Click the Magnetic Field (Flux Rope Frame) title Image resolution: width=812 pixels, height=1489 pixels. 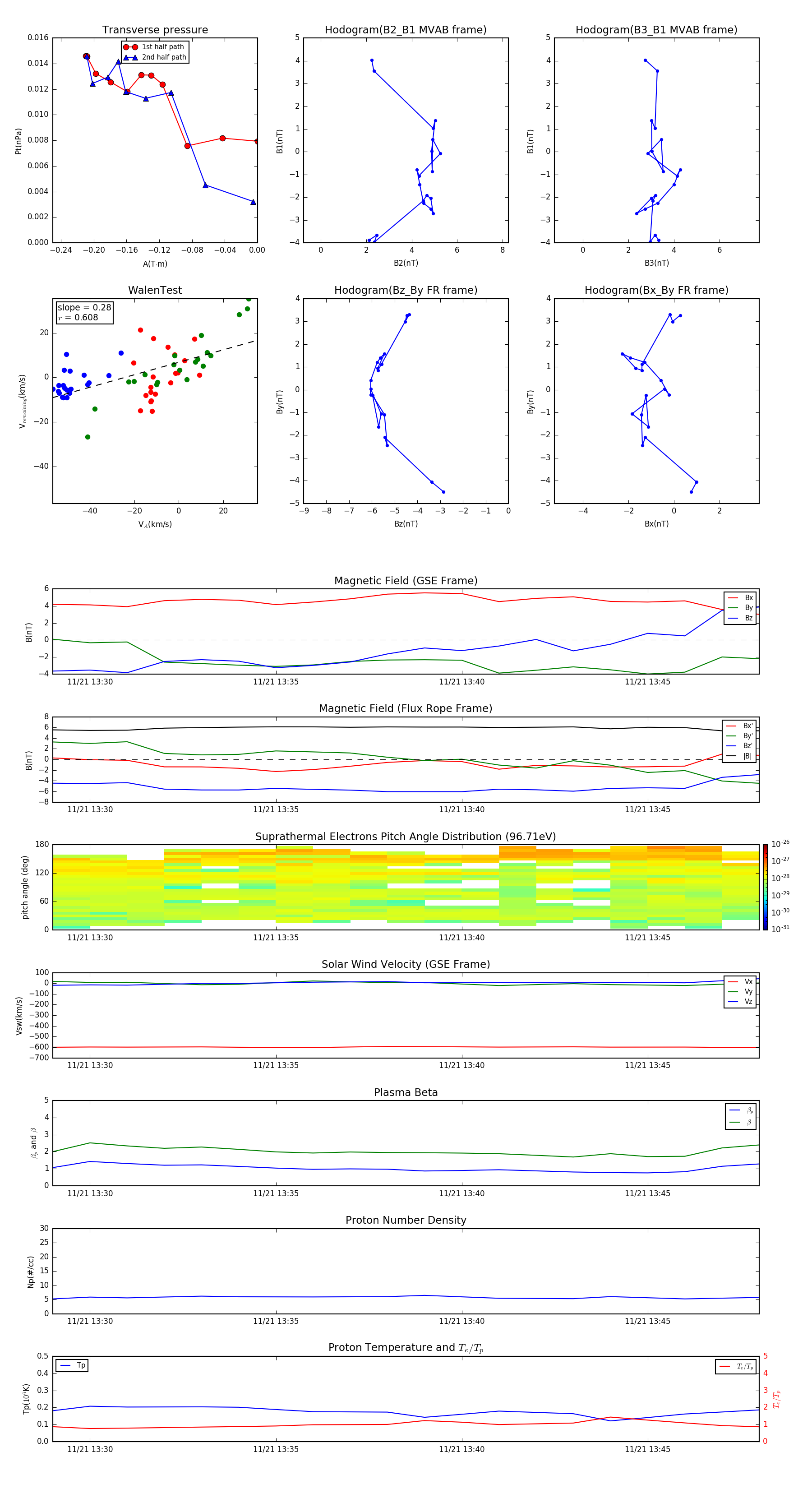pyautogui.click(x=406, y=709)
